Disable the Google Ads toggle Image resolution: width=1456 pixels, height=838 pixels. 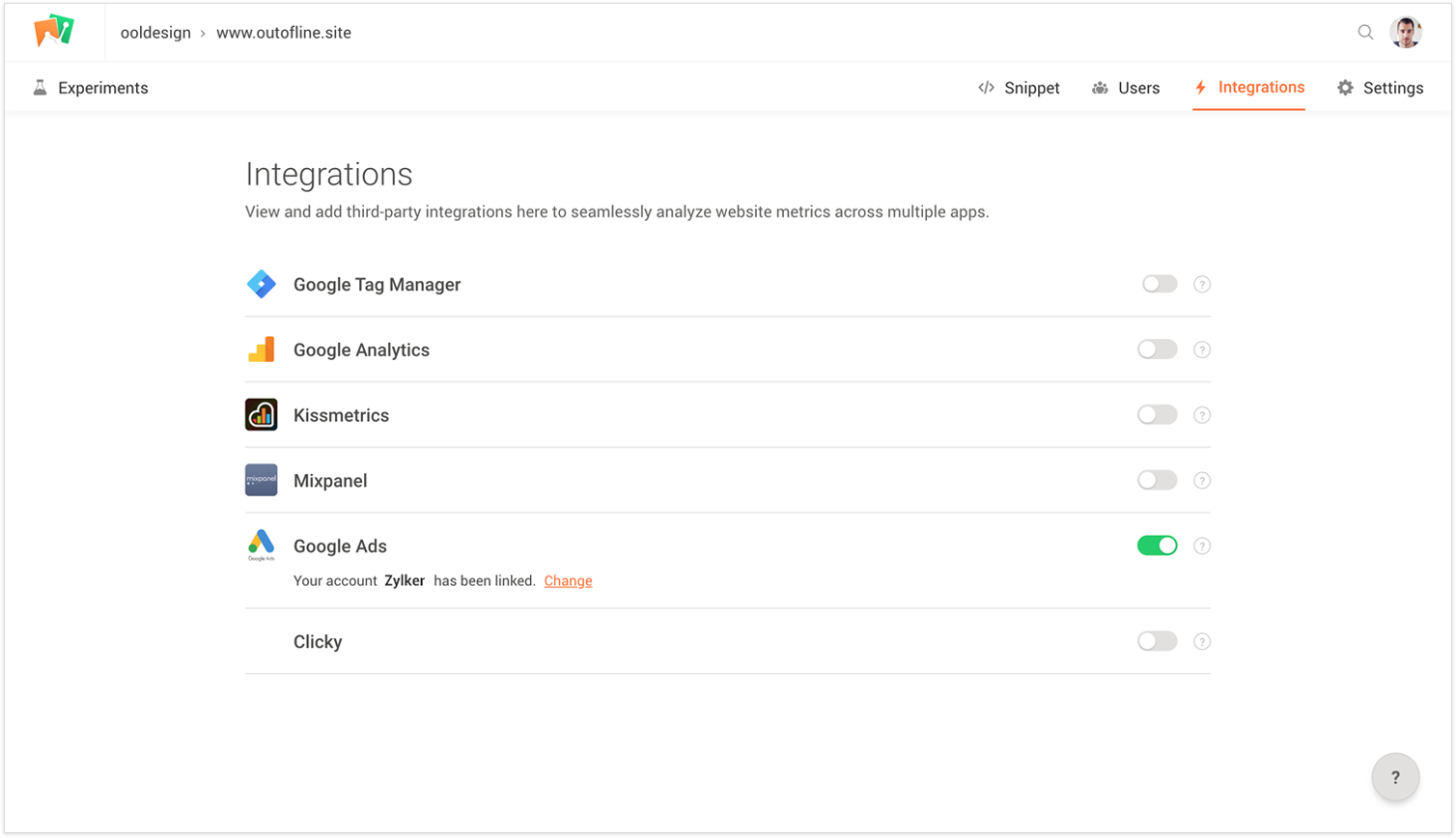pyautogui.click(x=1157, y=545)
